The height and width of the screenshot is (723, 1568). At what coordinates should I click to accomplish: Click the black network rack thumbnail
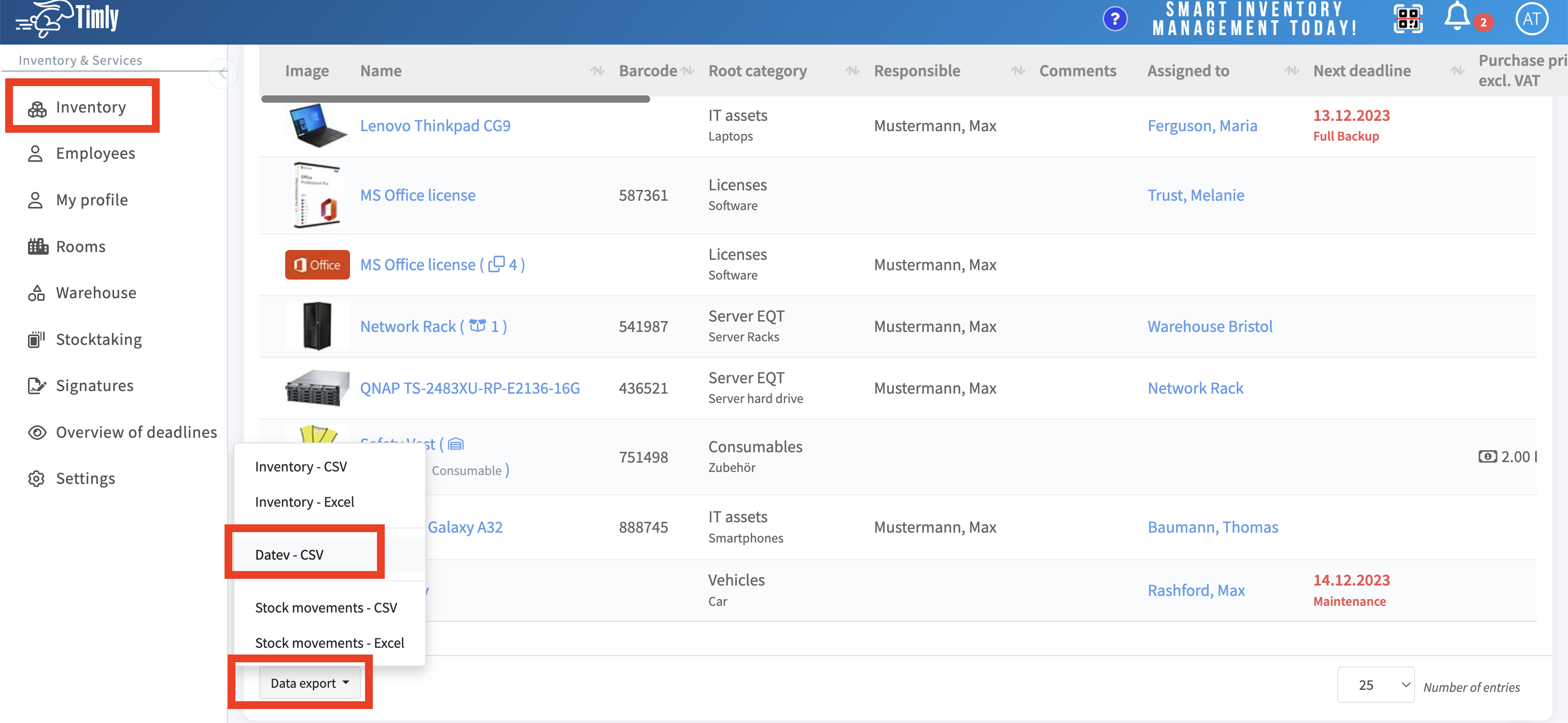tap(316, 326)
